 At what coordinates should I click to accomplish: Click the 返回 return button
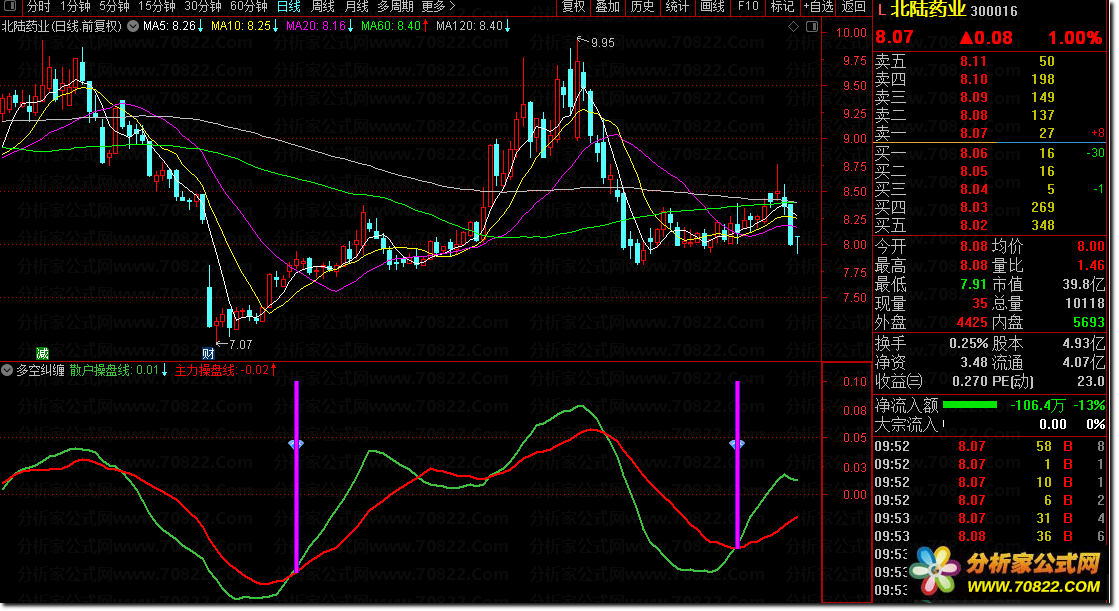(853, 6)
